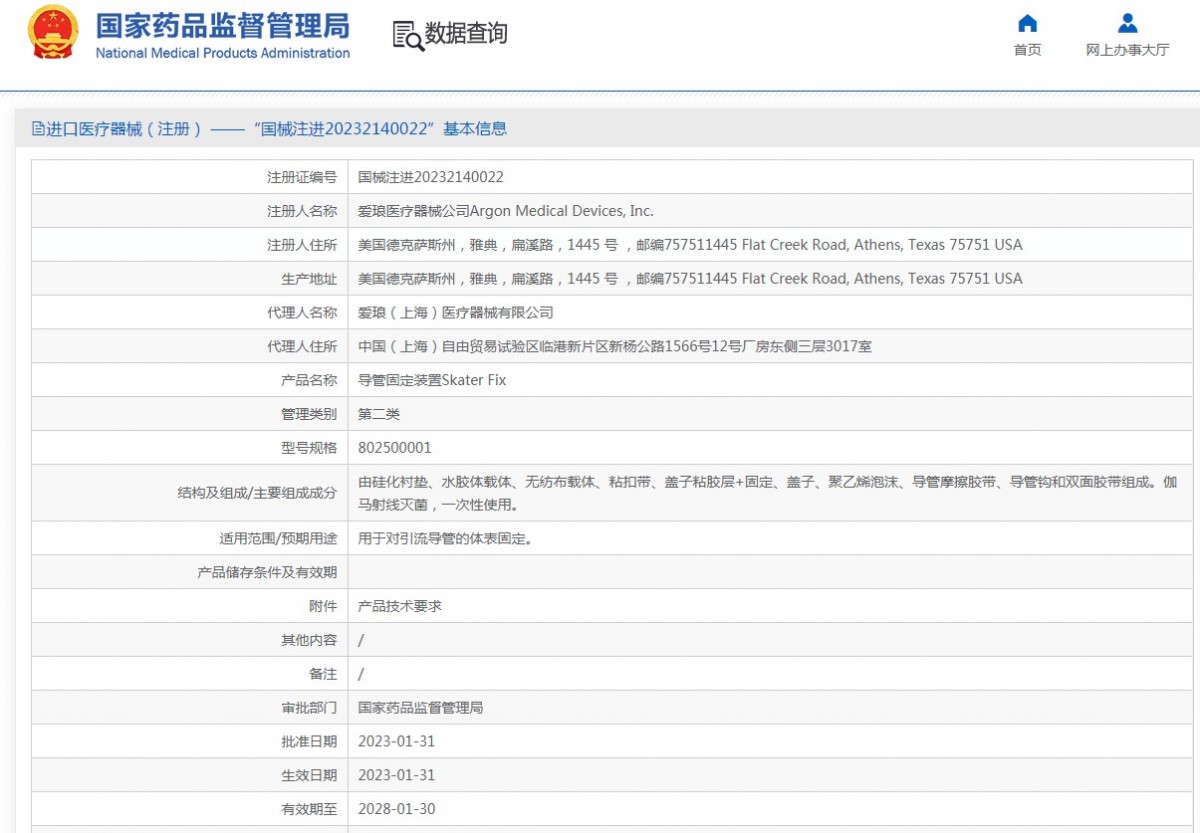Click the 注册人名称 label cell
Viewport: 1200px width, 833px height.
point(190,211)
